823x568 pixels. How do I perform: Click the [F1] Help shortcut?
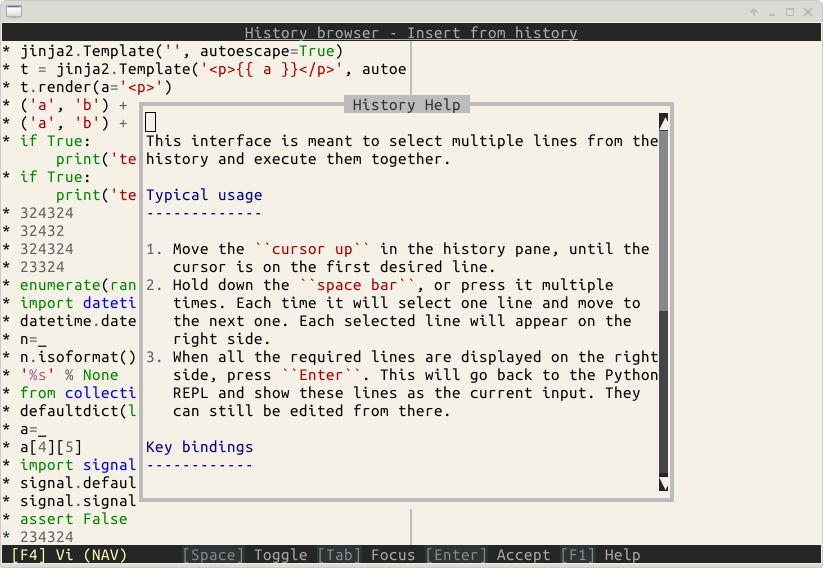click(x=600, y=555)
